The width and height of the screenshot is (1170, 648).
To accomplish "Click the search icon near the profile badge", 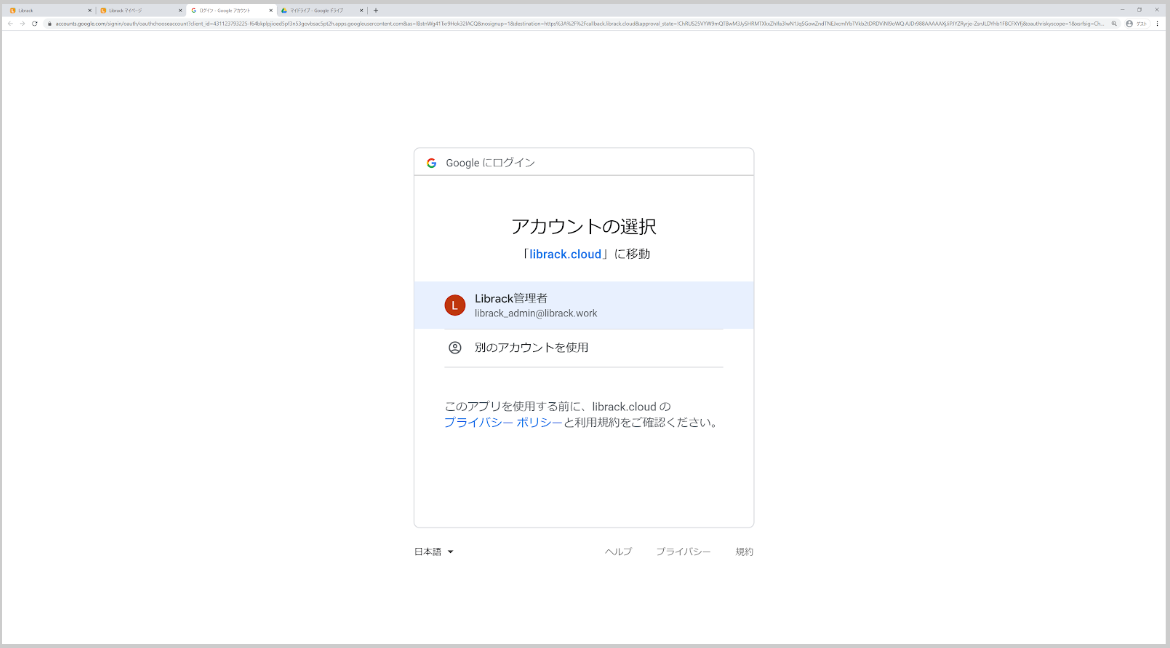I will click(x=1114, y=24).
